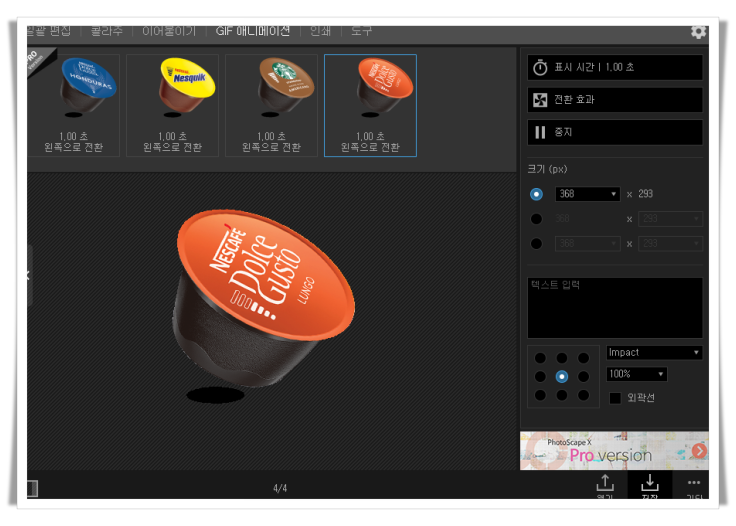Select the Nesquik yellow capsule frame thumbnail

172,105
